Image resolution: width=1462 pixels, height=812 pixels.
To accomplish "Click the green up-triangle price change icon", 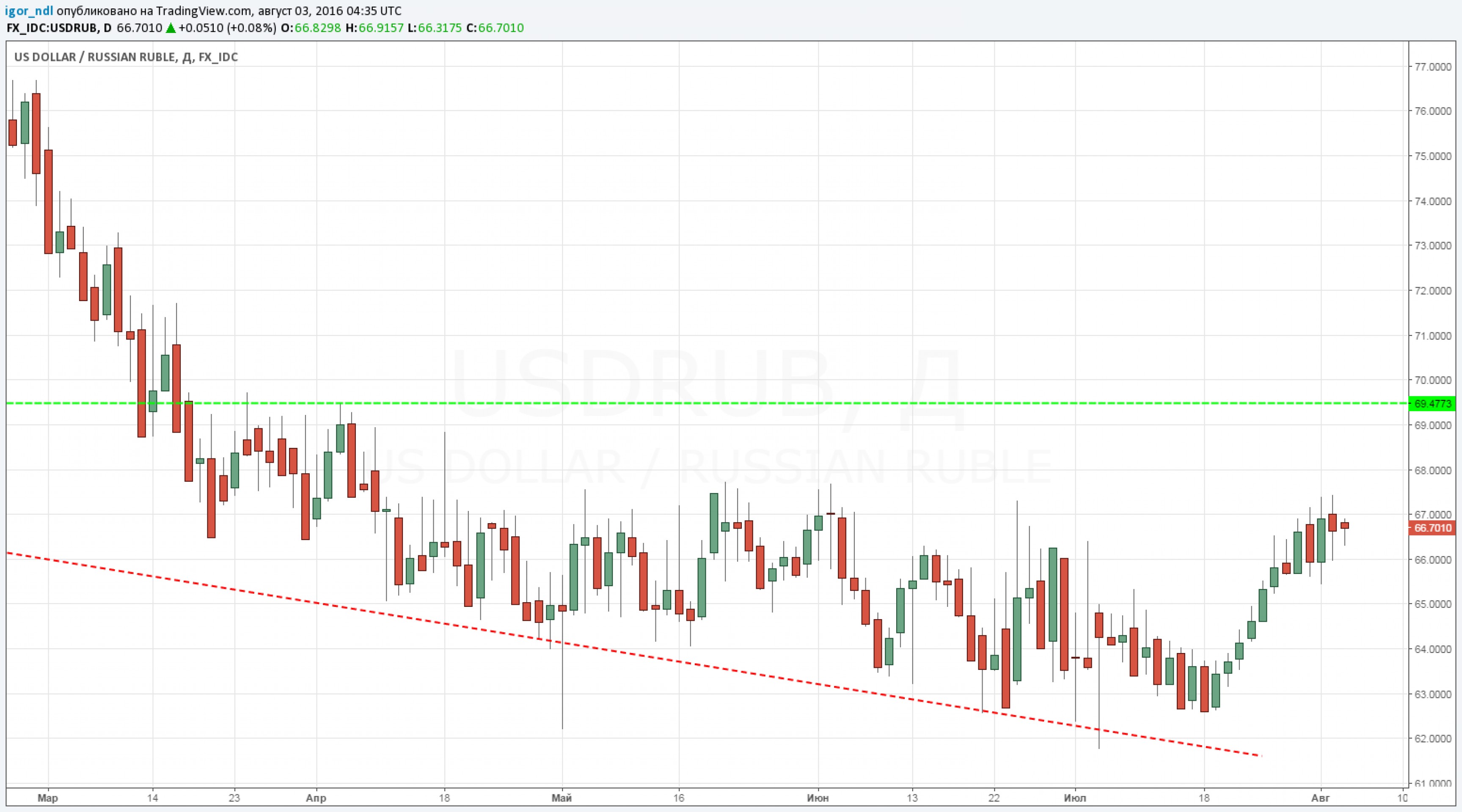I will (170, 28).
